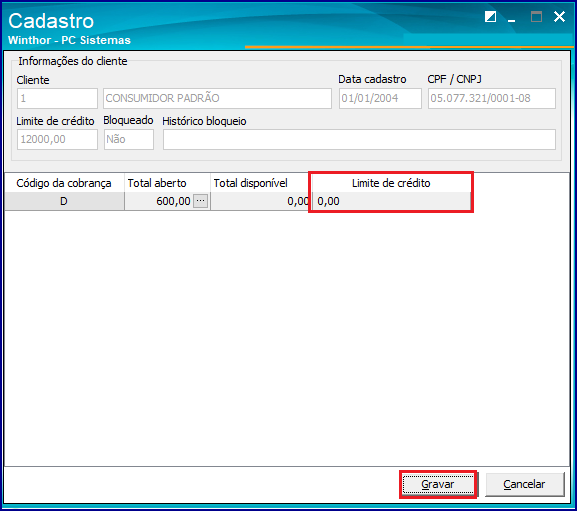Select the Total aberto column header
This screenshot has height=511, width=577.
(x=167, y=183)
